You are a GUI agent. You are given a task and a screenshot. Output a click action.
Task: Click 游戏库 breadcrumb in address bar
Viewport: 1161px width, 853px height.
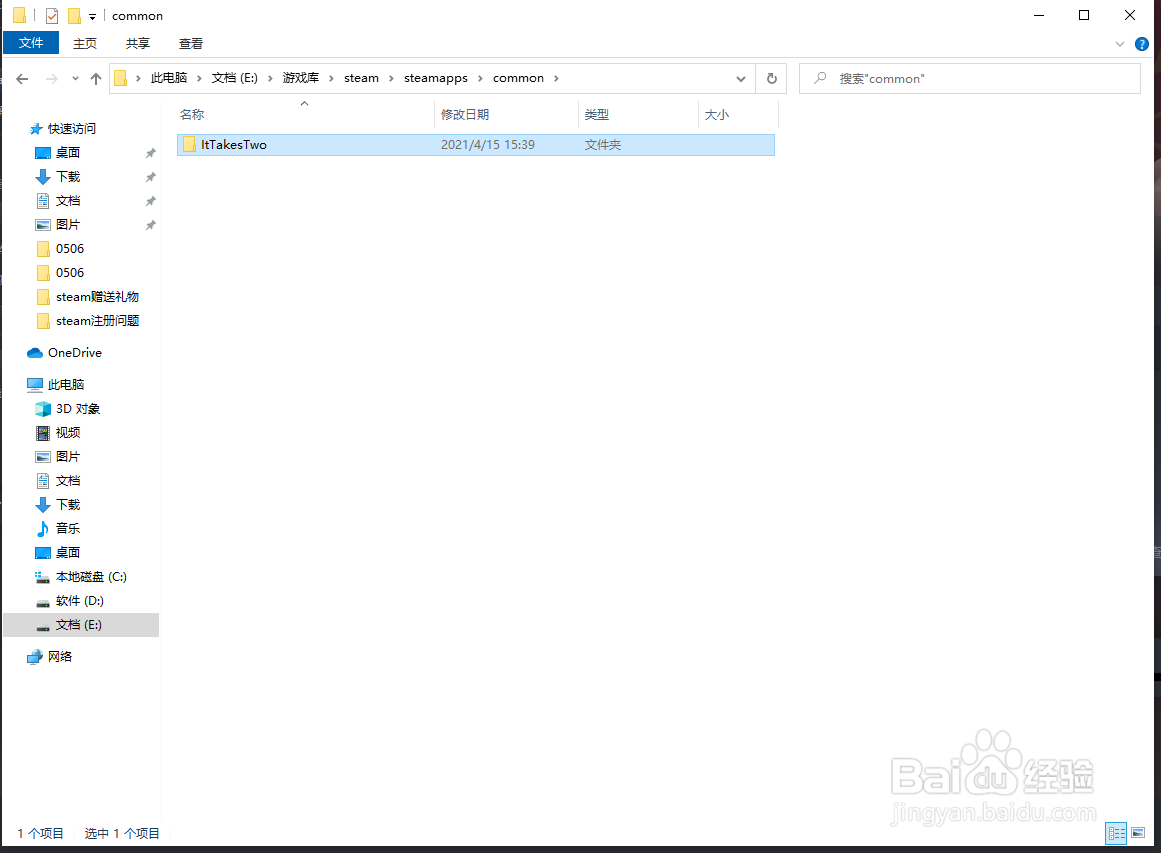301,78
